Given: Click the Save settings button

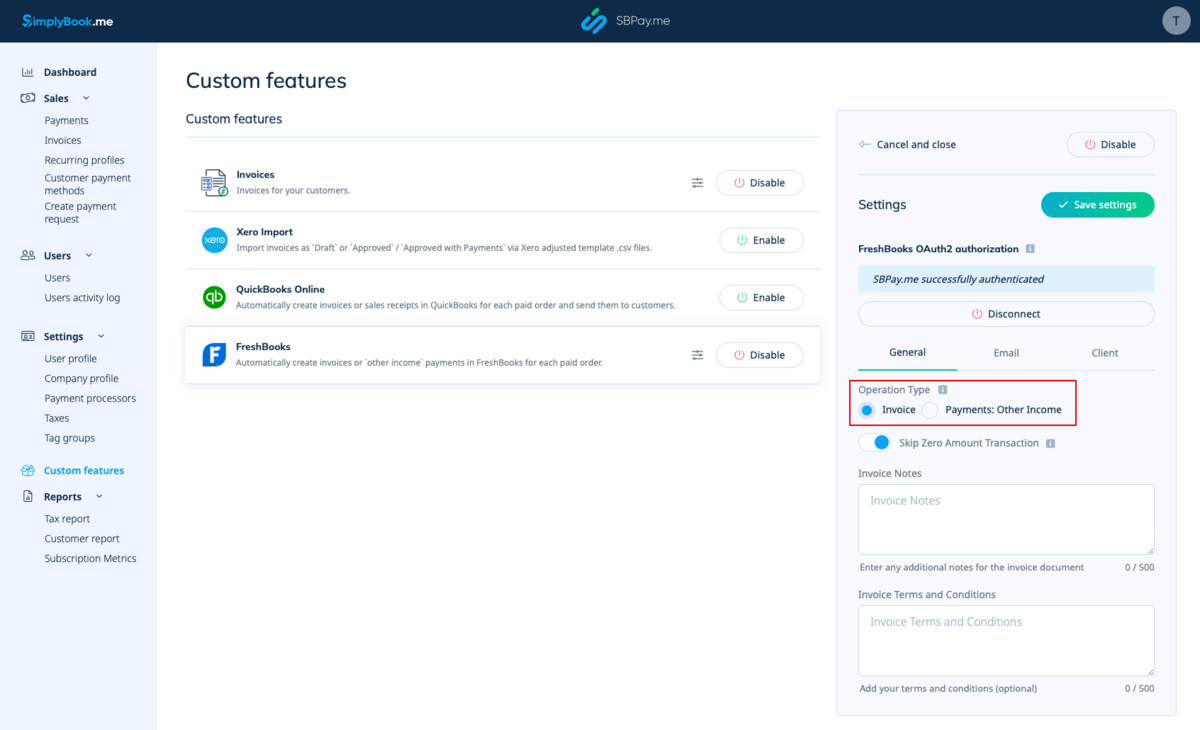Looking at the screenshot, I should (1097, 205).
